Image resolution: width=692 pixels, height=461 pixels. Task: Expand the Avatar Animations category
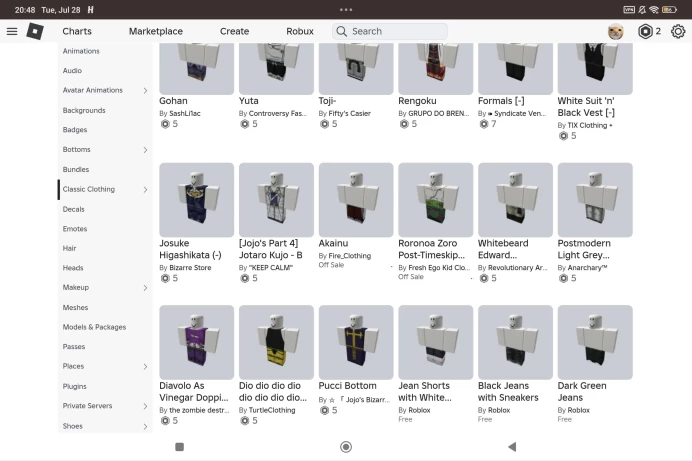pyautogui.click(x=145, y=90)
